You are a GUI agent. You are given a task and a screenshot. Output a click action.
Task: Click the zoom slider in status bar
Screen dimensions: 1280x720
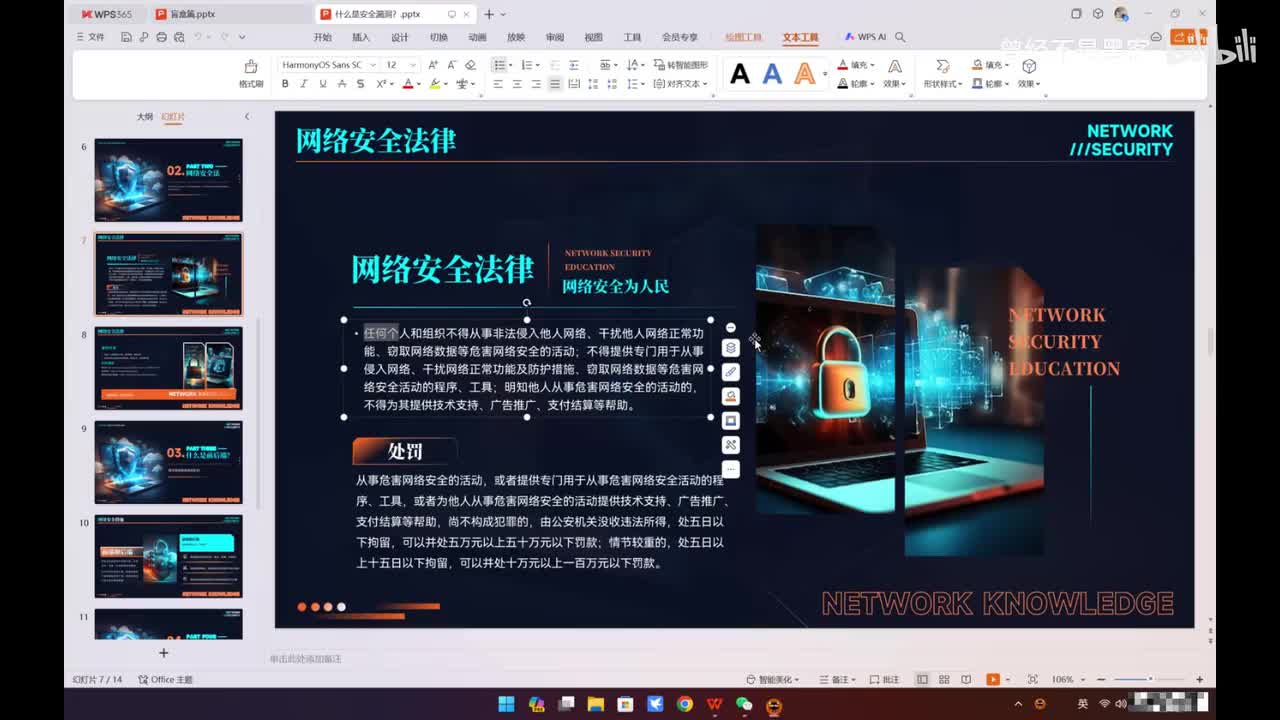point(1149,680)
